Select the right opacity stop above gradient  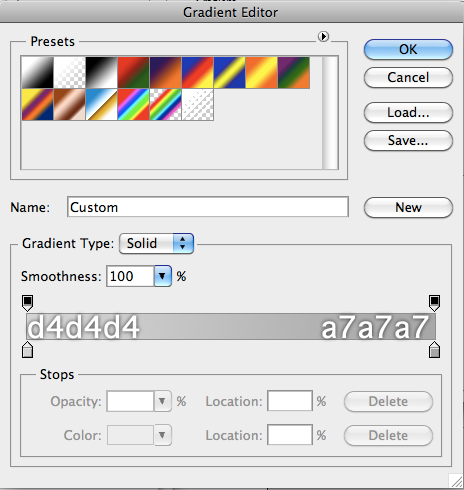(x=434, y=303)
